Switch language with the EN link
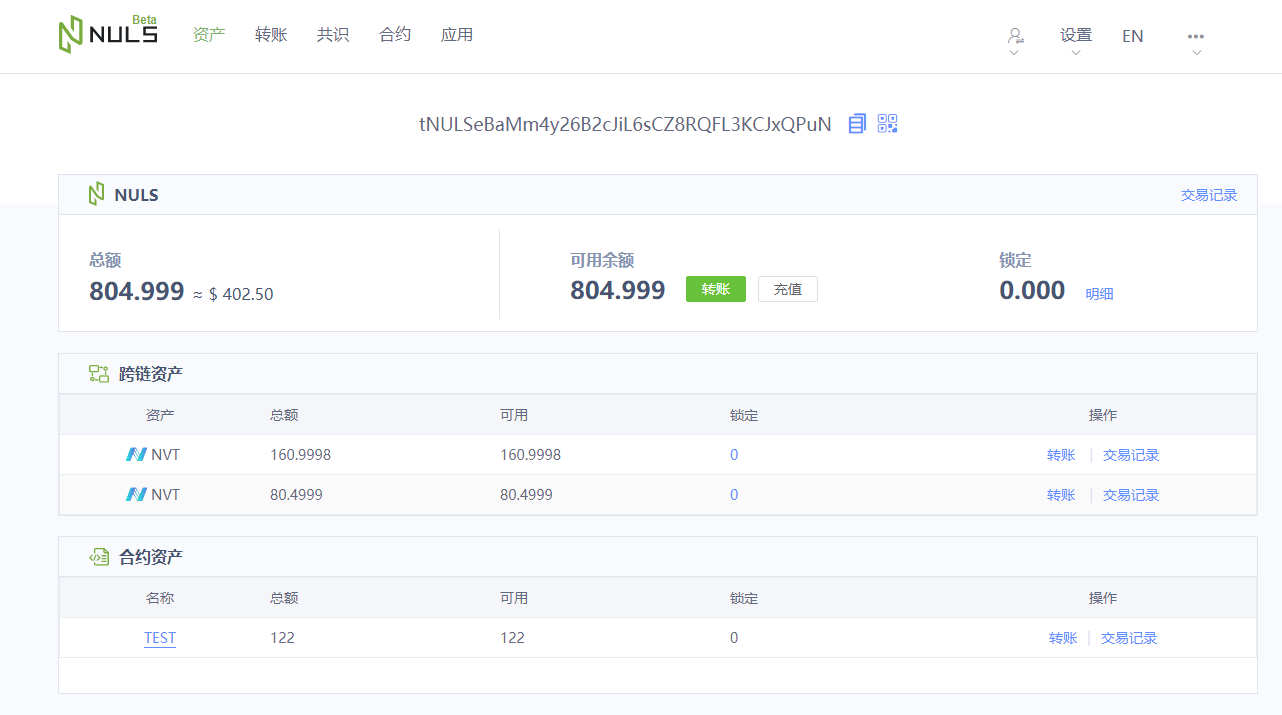 pyautogui.click(x=1132, y=36)
